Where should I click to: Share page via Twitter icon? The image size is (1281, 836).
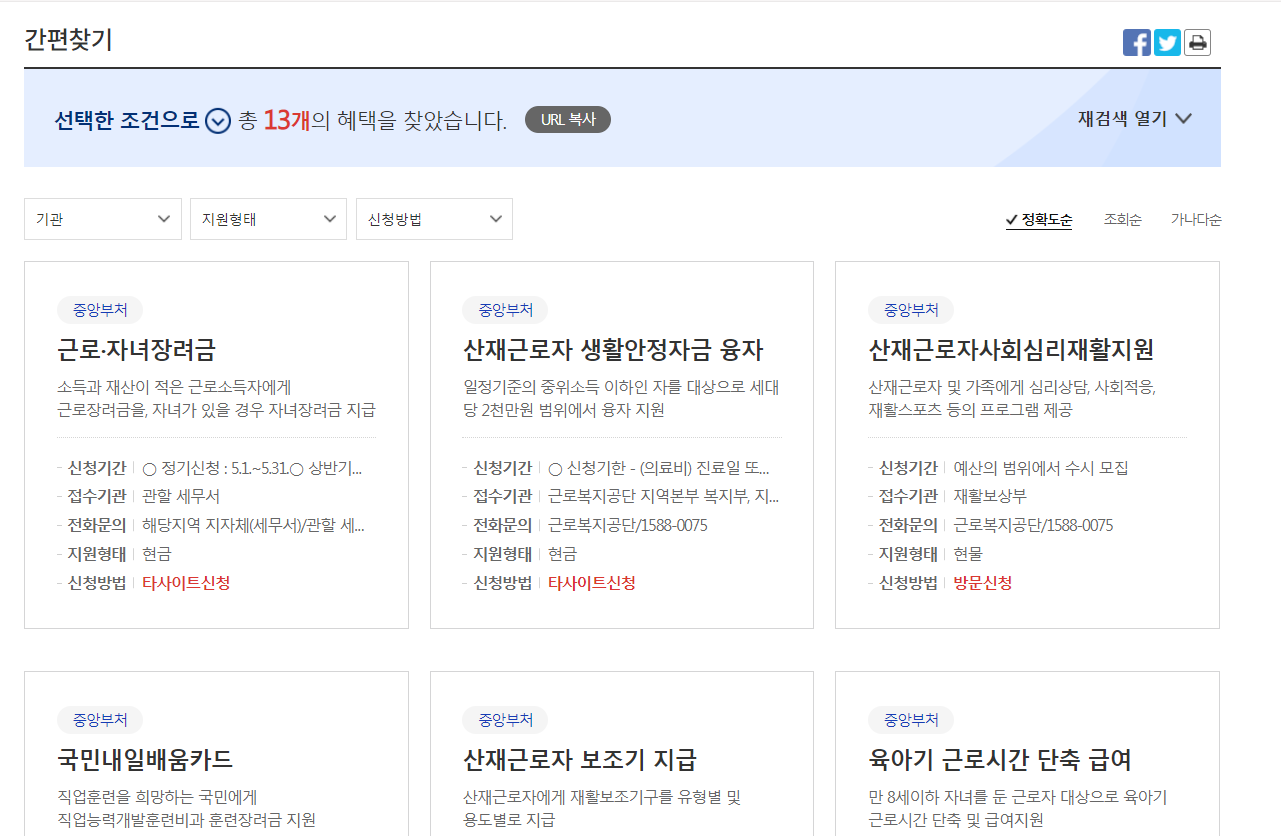1167,42
